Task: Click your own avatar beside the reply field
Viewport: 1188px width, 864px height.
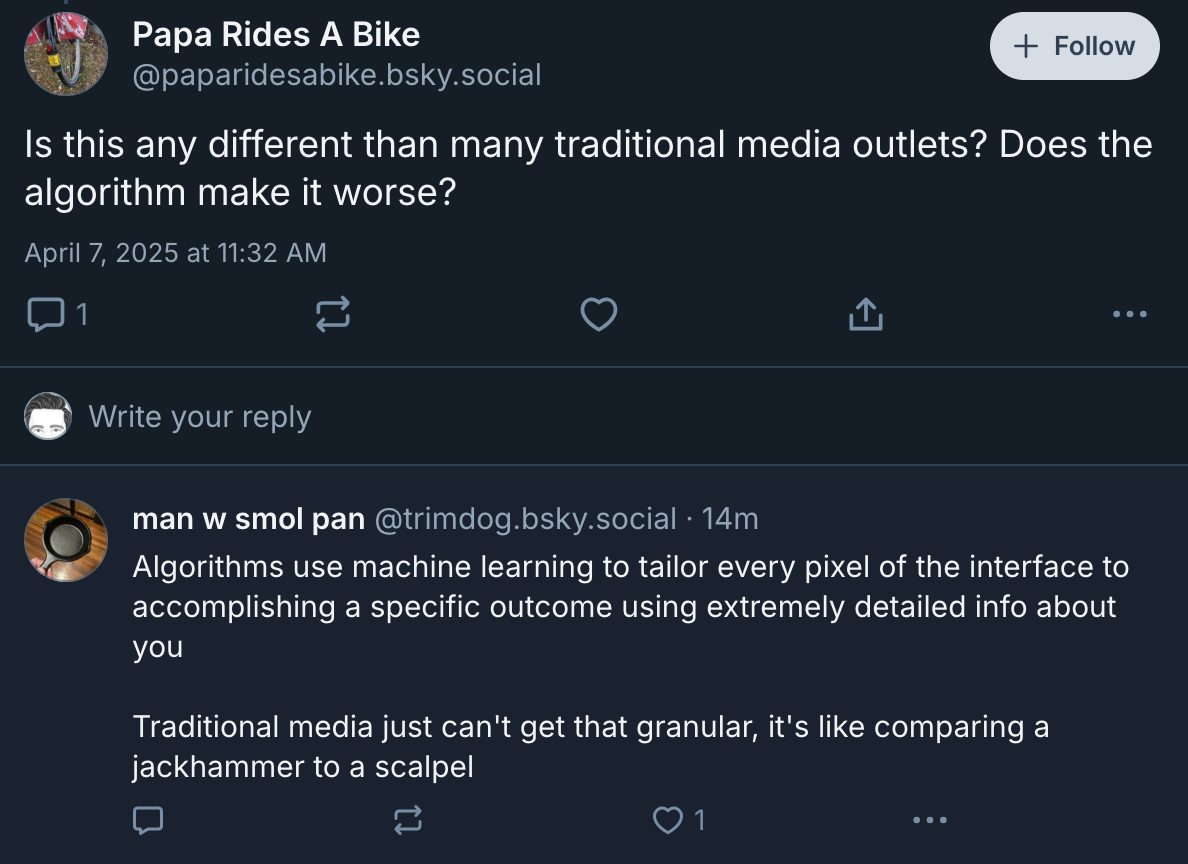Action: click(48, 416)
